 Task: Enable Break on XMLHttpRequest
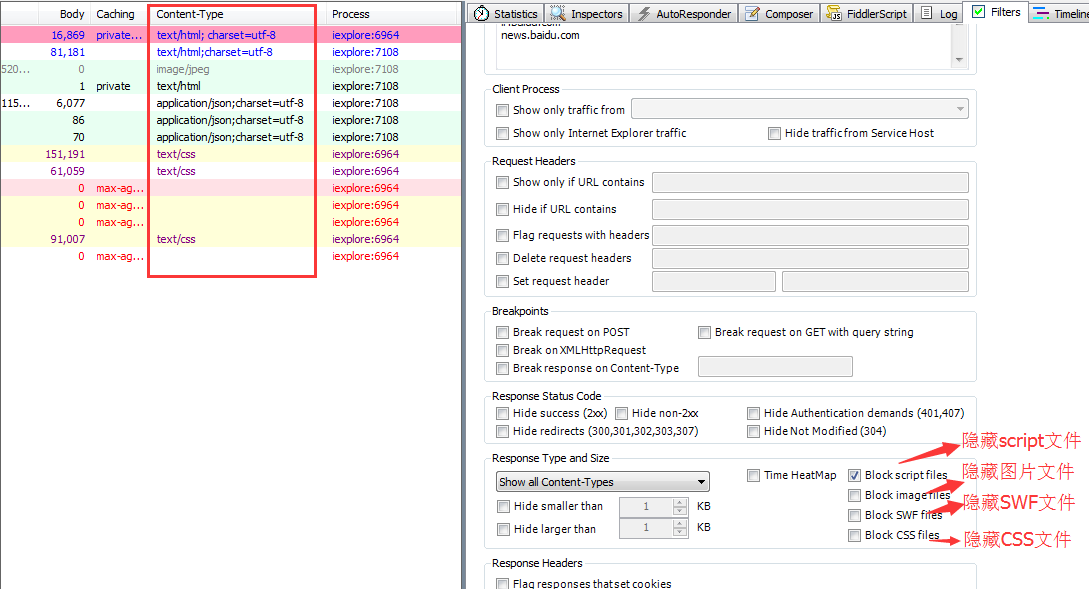point(502,351)
